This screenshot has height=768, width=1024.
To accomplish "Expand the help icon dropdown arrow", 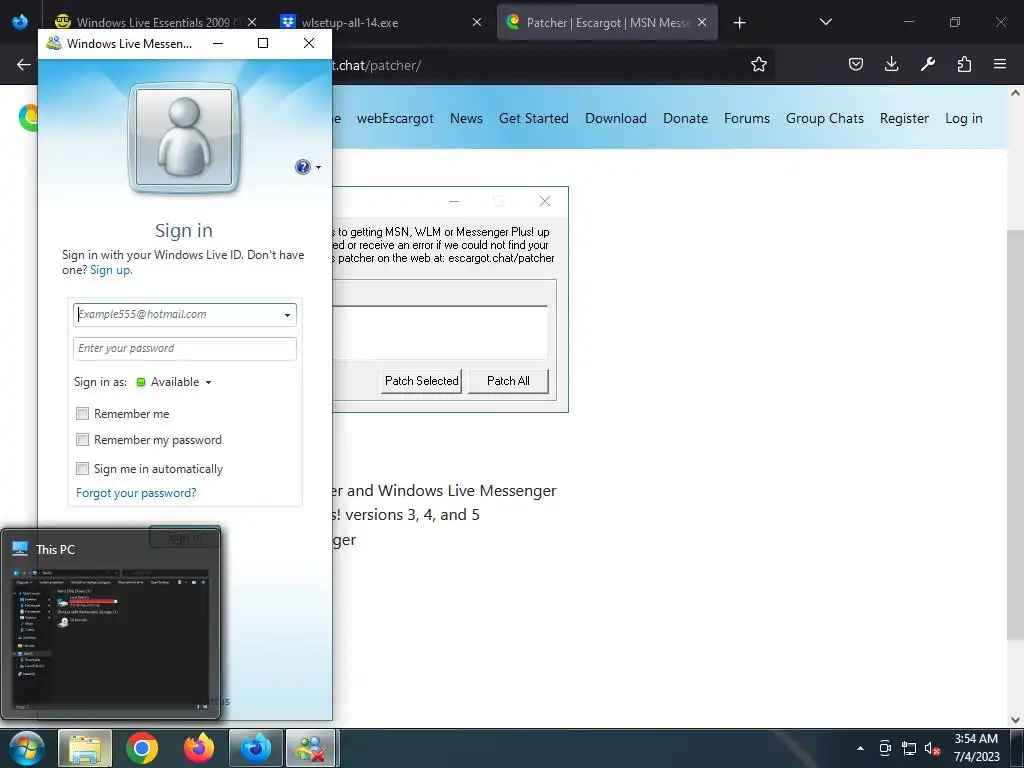I will (318, 168).
